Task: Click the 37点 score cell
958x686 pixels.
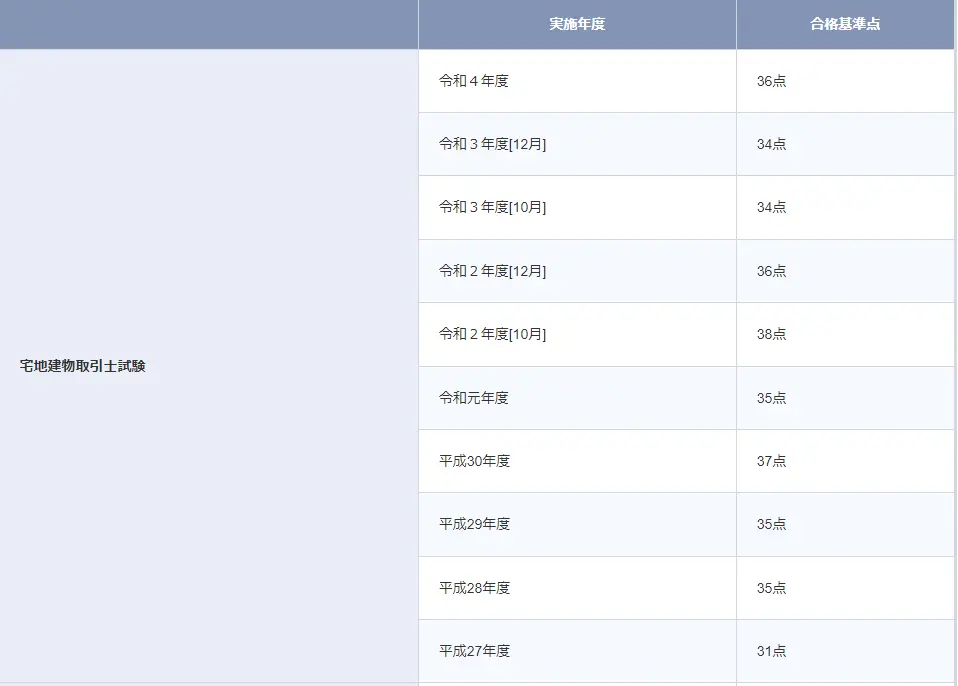Action: 846,461
